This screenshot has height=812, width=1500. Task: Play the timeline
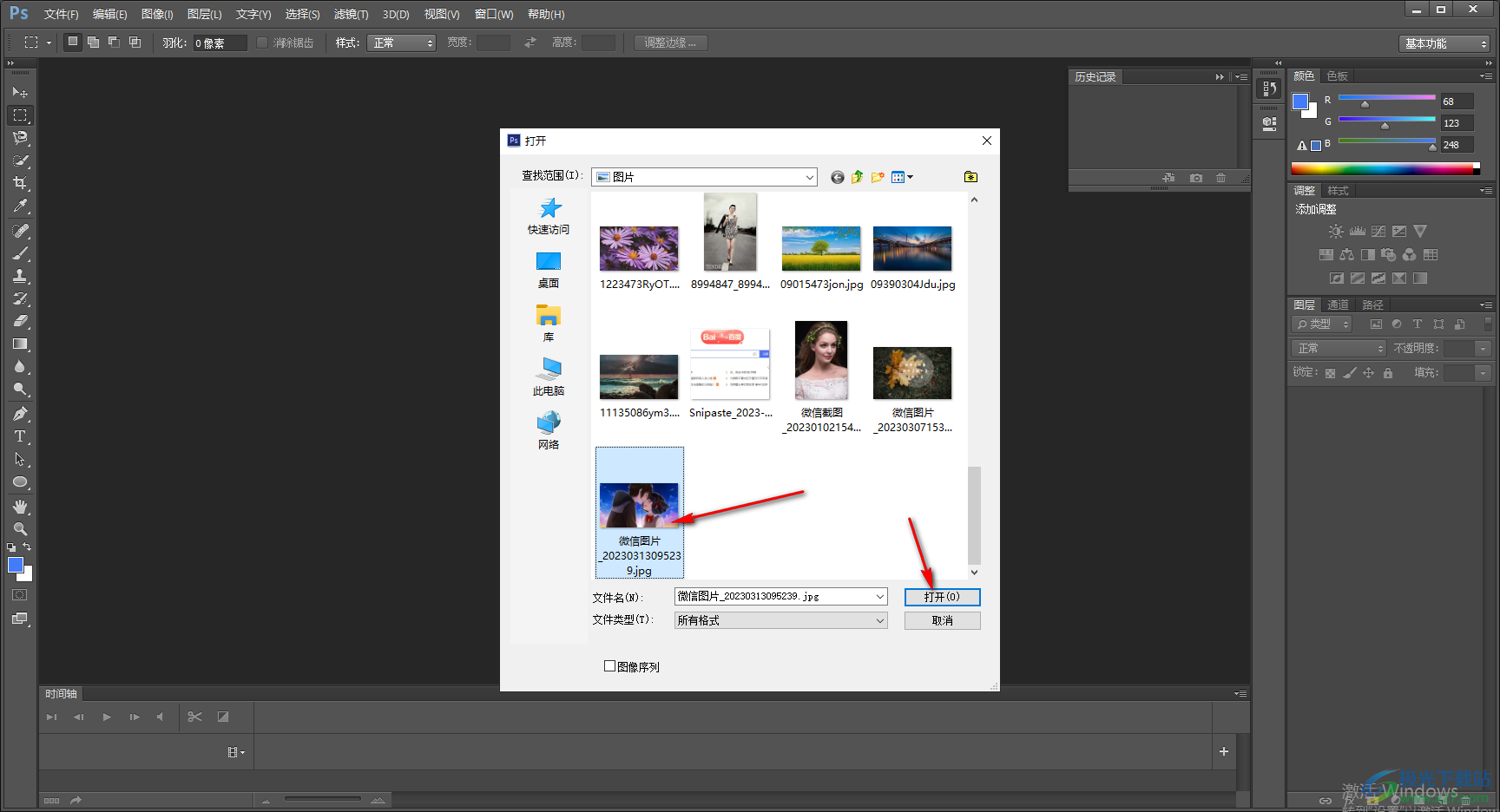[107, 717]
